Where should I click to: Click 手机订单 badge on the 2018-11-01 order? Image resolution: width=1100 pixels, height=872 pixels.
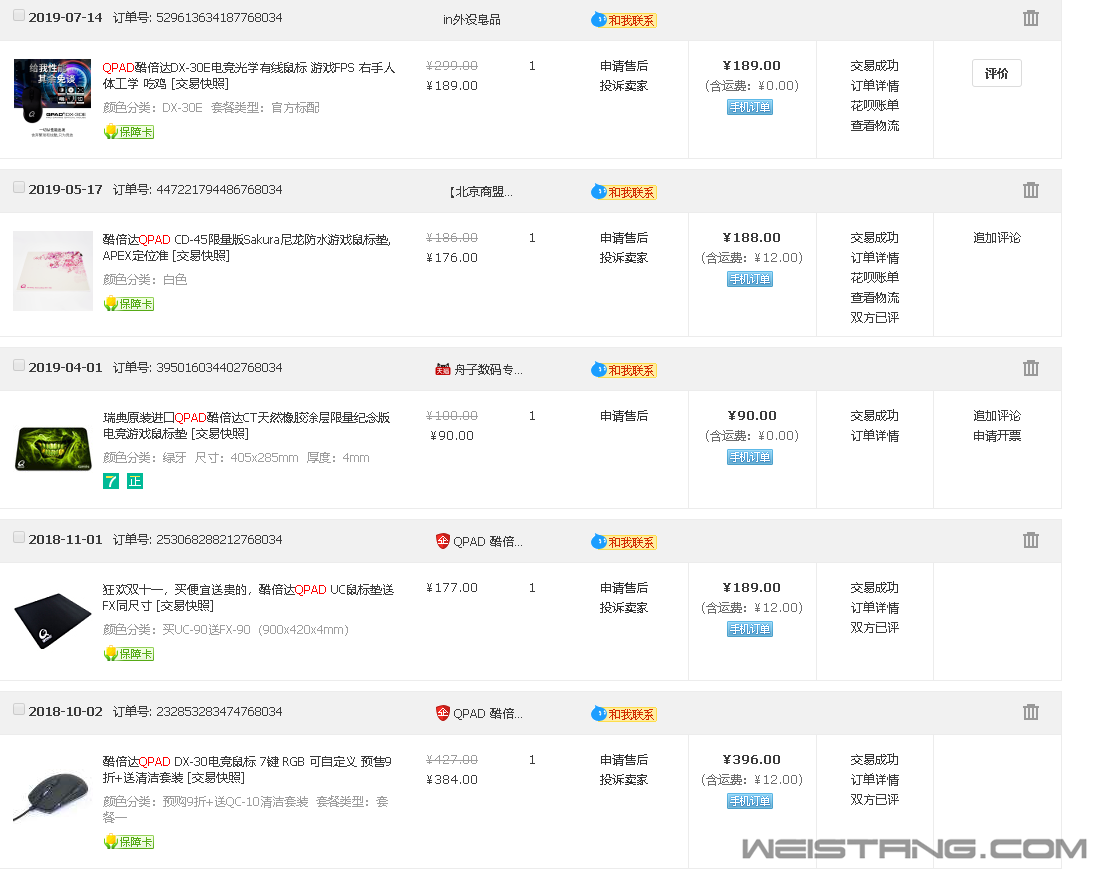(x=750, y=629)
